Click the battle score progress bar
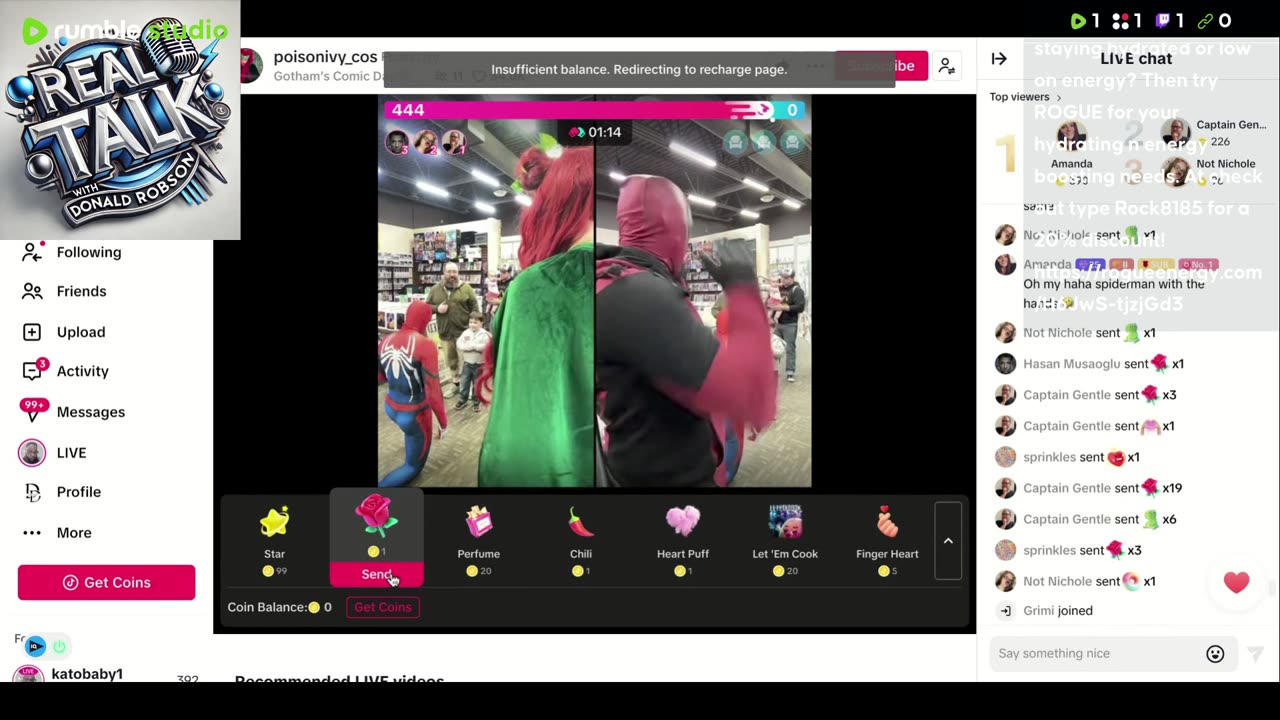Image resolution: width=1280 pixels, height=720 pixels. 595,110
